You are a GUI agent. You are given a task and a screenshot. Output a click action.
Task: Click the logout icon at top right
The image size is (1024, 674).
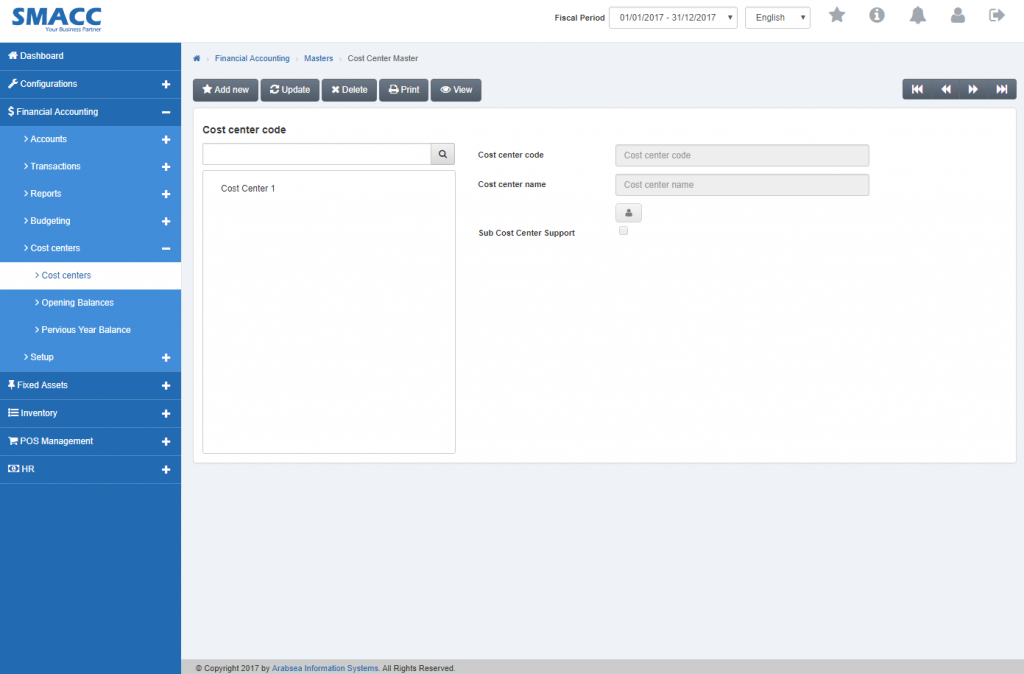(x=996, y=15)
